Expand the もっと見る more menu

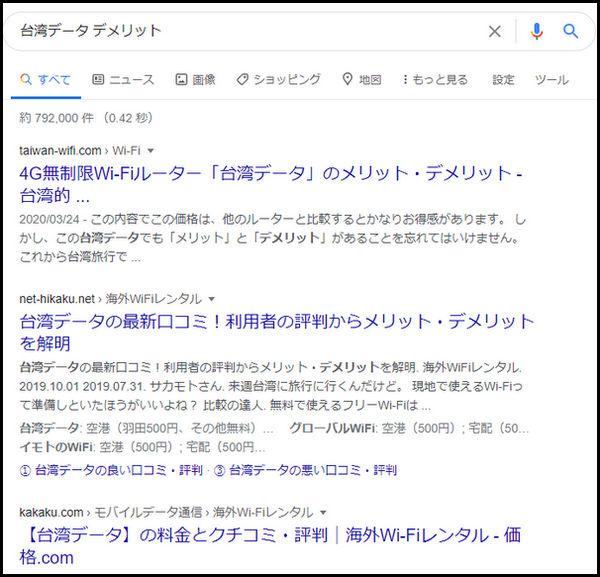(435, 80)
